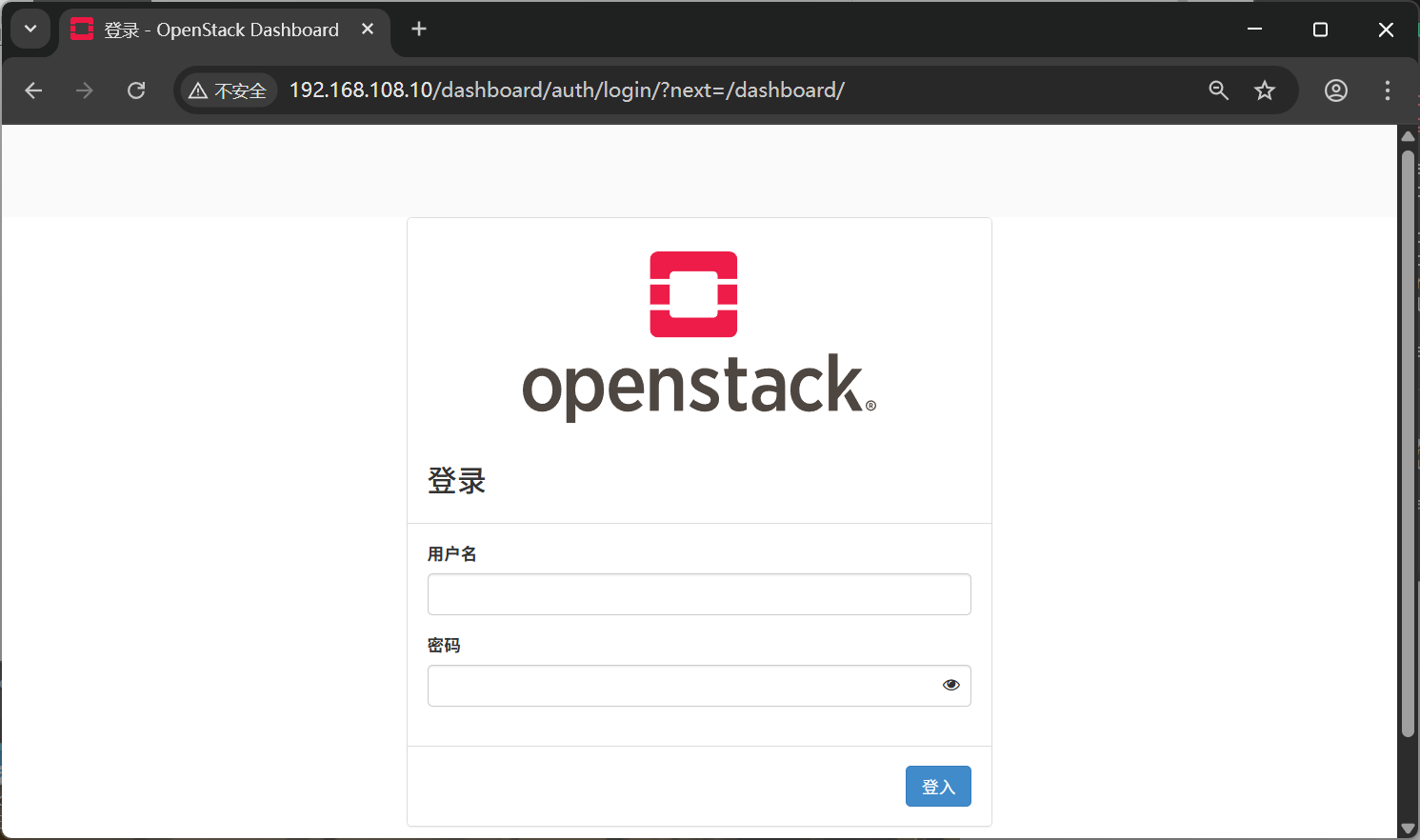
Task: Open the Chrome three-dot menu
Action: pyautogui.click(x=1388, y=90)
